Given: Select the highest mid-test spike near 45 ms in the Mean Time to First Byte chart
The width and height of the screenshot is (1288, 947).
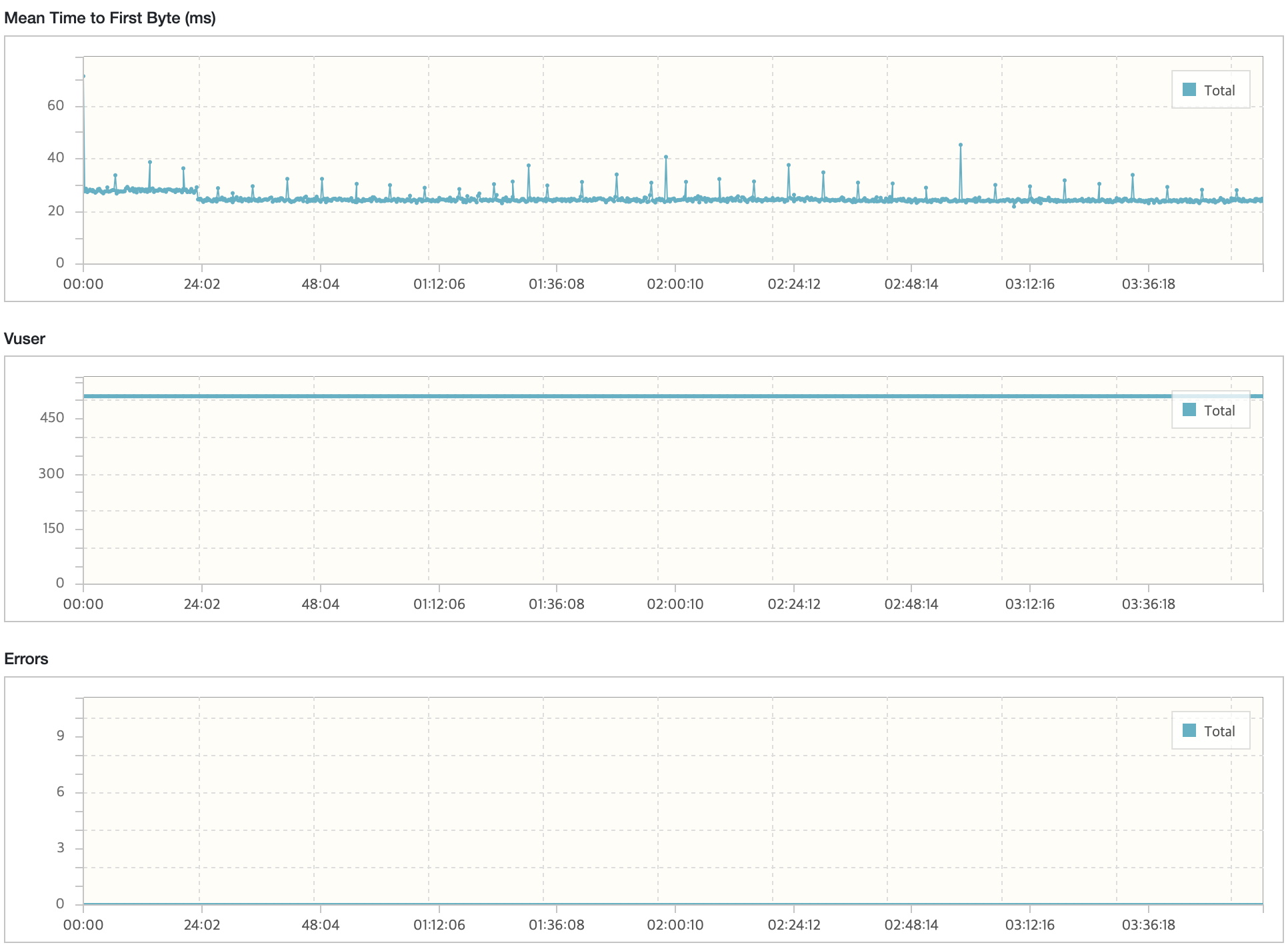Looking at the screenshot, I should point(960,145).
